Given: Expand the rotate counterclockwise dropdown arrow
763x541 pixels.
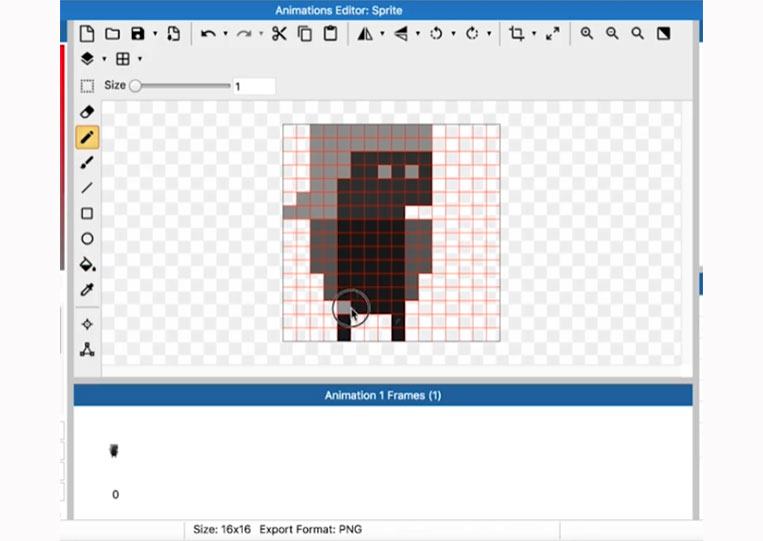Looking at the screenshot, I should point(454,34).
